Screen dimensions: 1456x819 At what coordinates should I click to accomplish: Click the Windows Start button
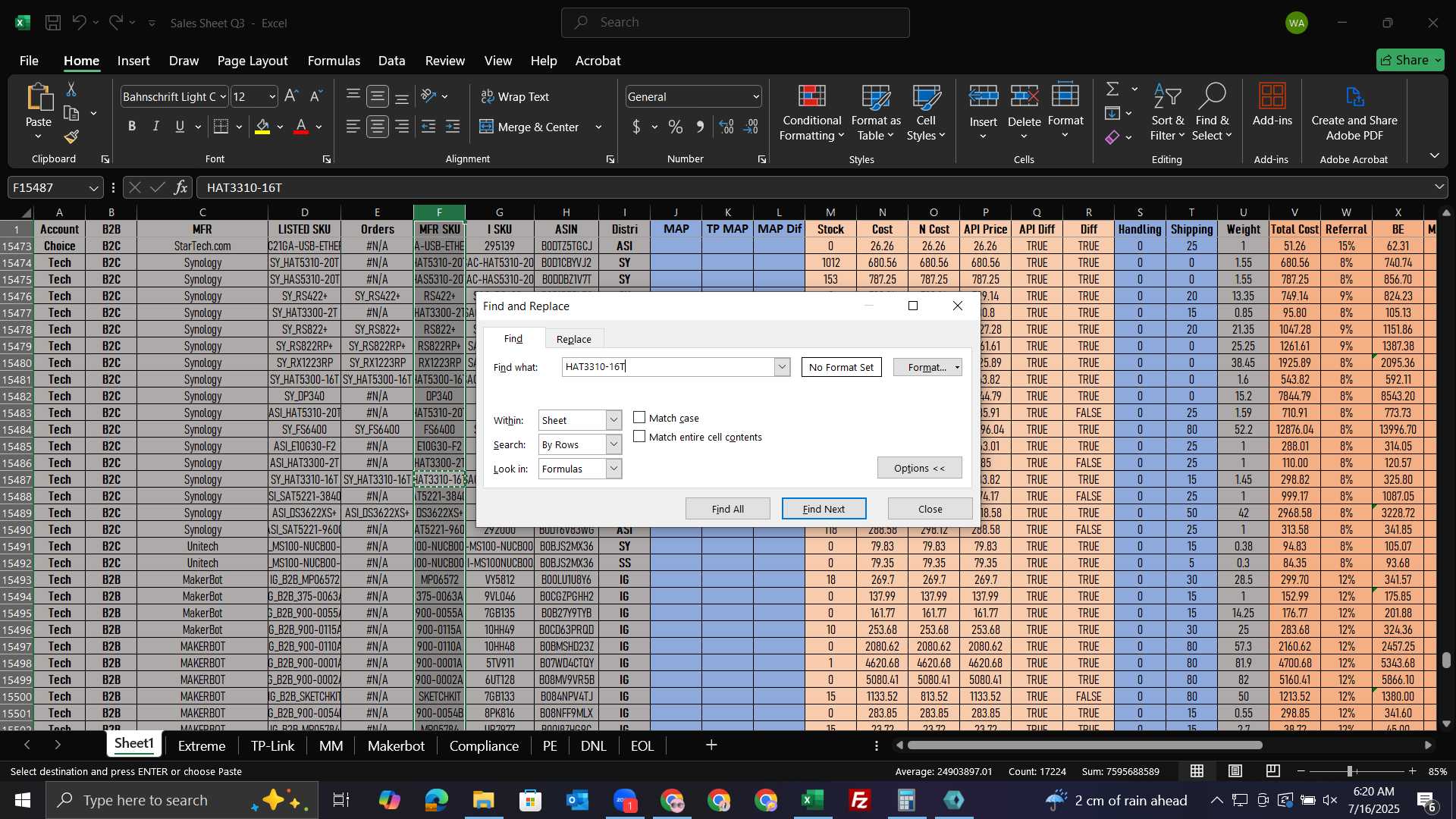coord(22,800)
